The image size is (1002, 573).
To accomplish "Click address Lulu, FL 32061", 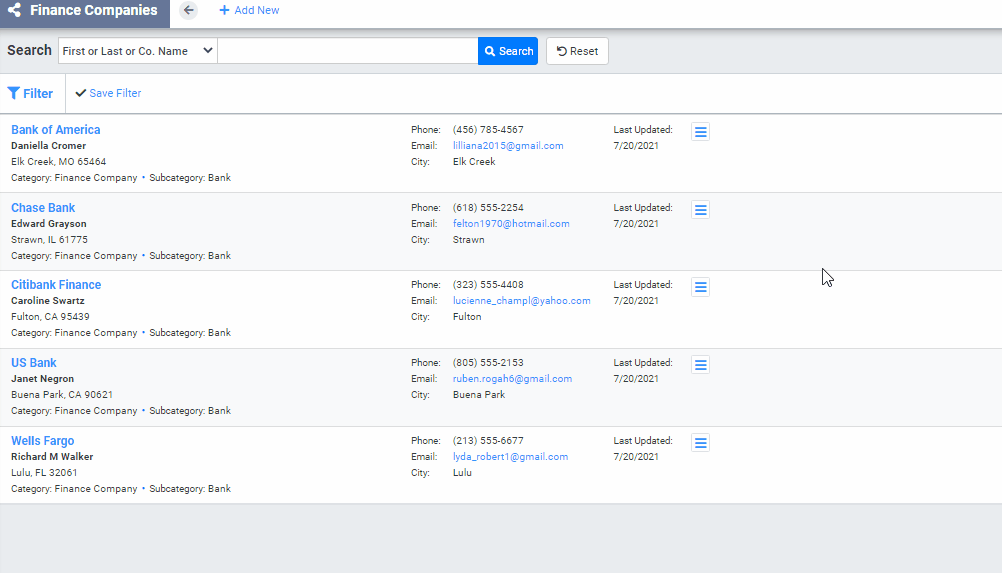I will click(x=44, y=473).
